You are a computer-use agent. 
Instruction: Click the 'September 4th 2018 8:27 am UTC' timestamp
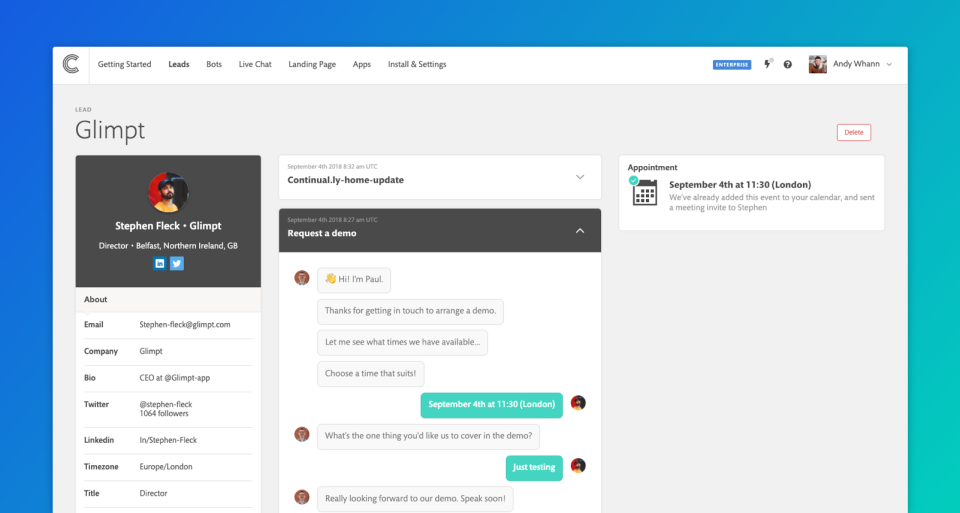332,220
